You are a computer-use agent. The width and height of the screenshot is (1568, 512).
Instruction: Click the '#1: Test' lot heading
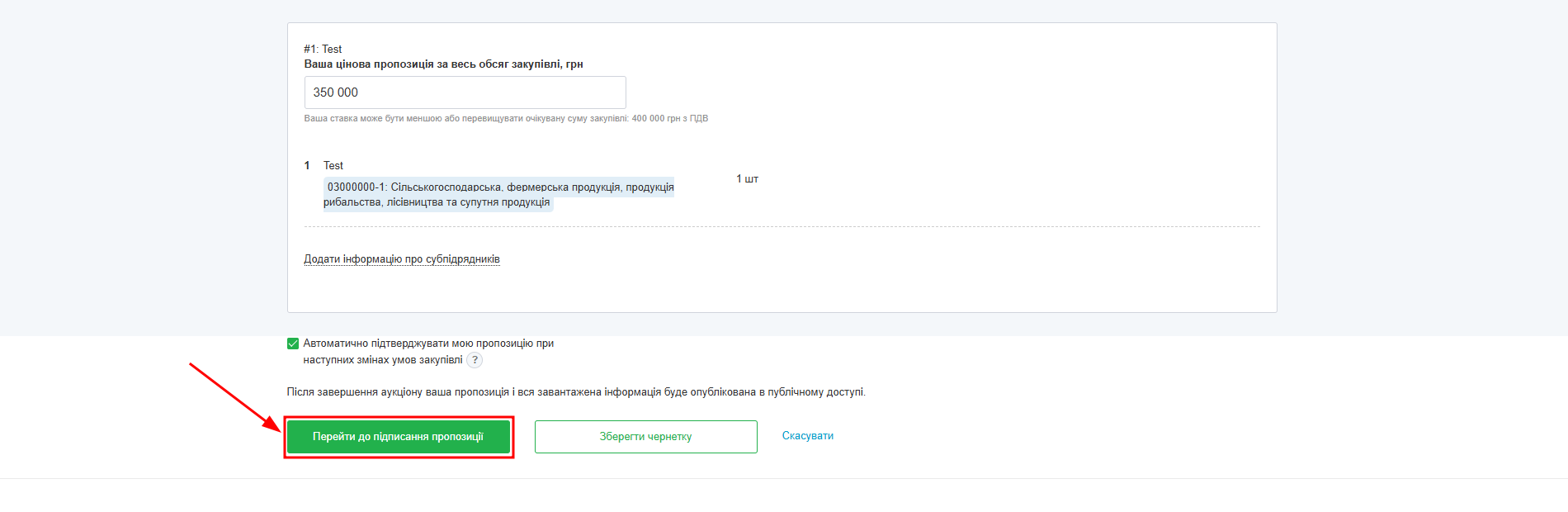tap(323, 50)
